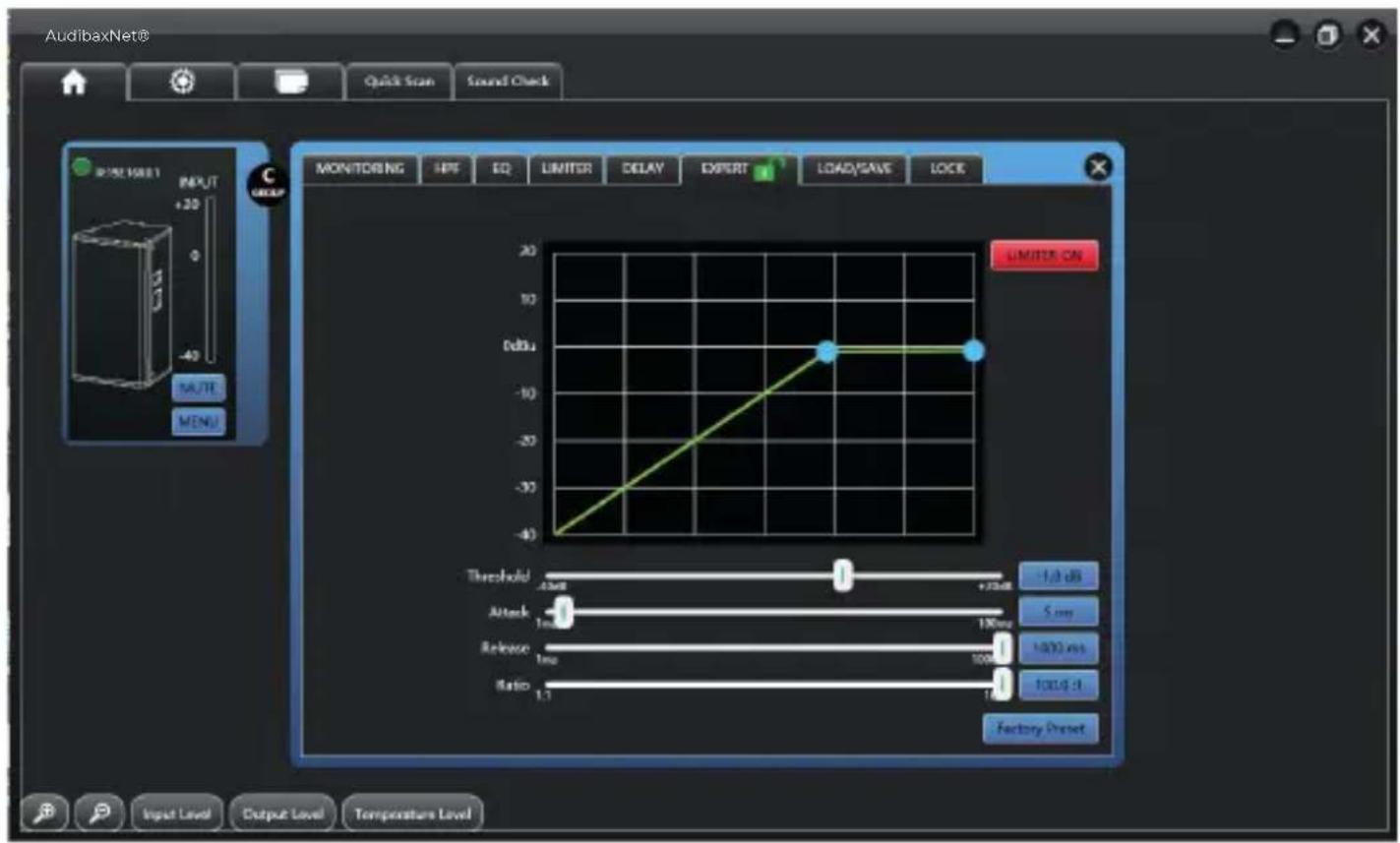1400x843 pixels.
Task: Click the Ratio value field
Action: point(1059,685)
